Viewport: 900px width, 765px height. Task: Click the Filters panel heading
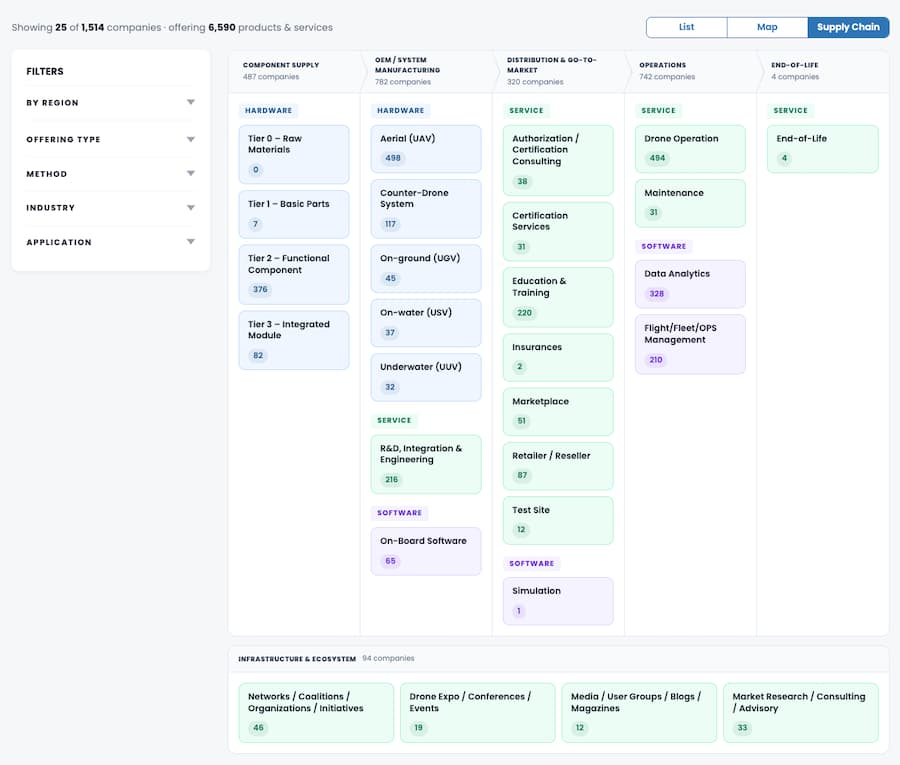click(45, 71)
